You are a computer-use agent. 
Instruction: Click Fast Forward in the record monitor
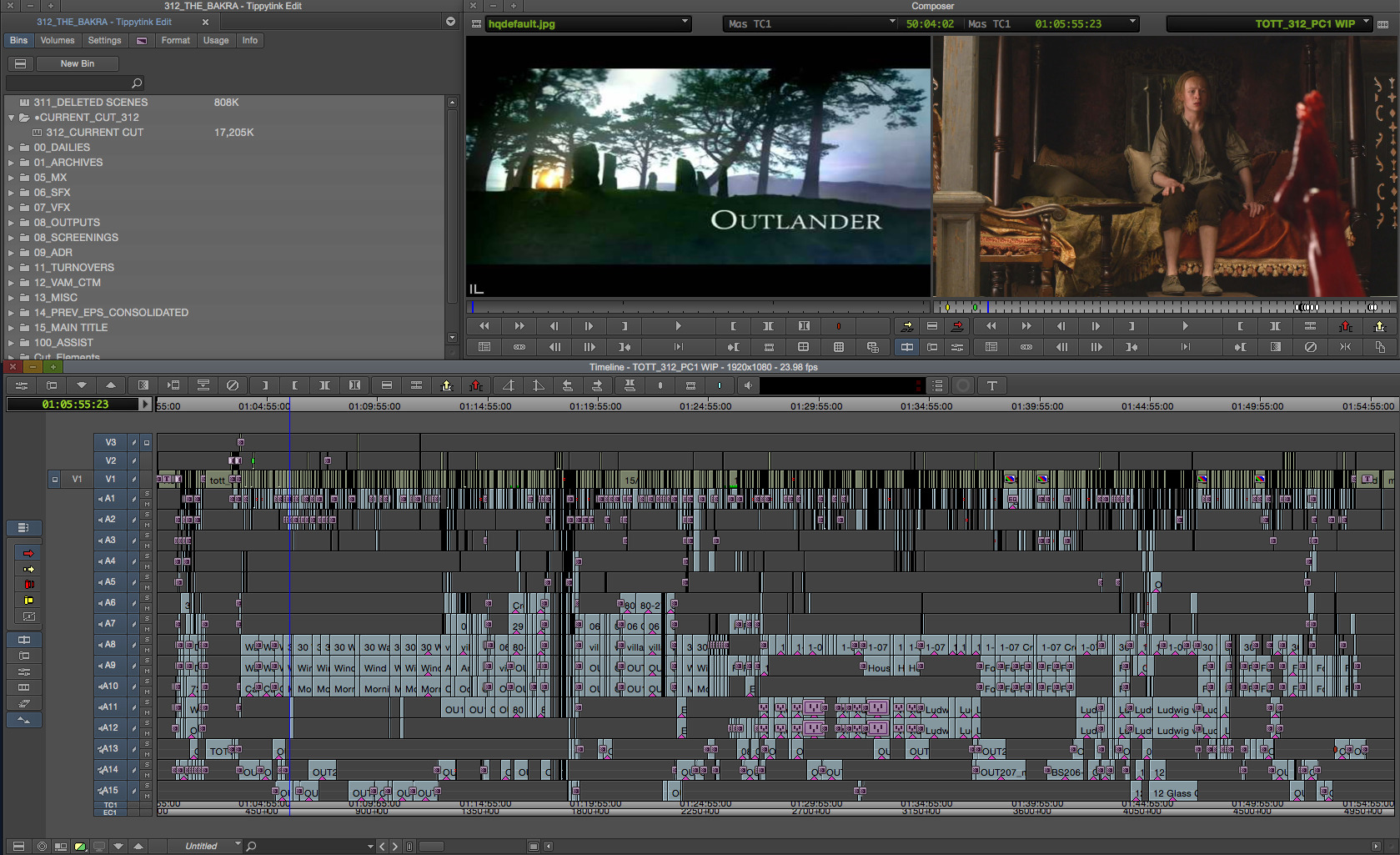[x=1026, y=326]
